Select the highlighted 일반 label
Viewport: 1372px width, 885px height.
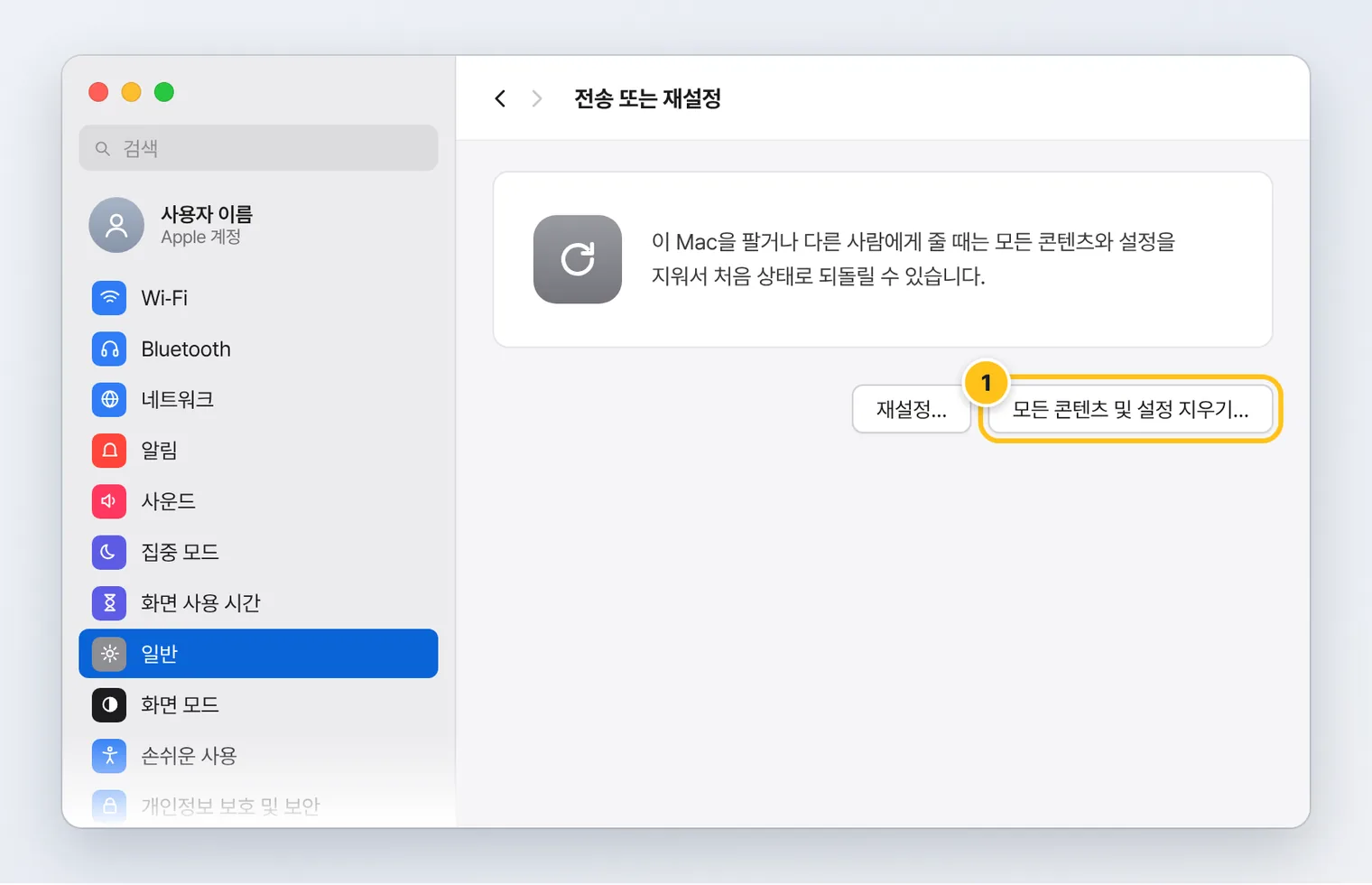[160, 654]
